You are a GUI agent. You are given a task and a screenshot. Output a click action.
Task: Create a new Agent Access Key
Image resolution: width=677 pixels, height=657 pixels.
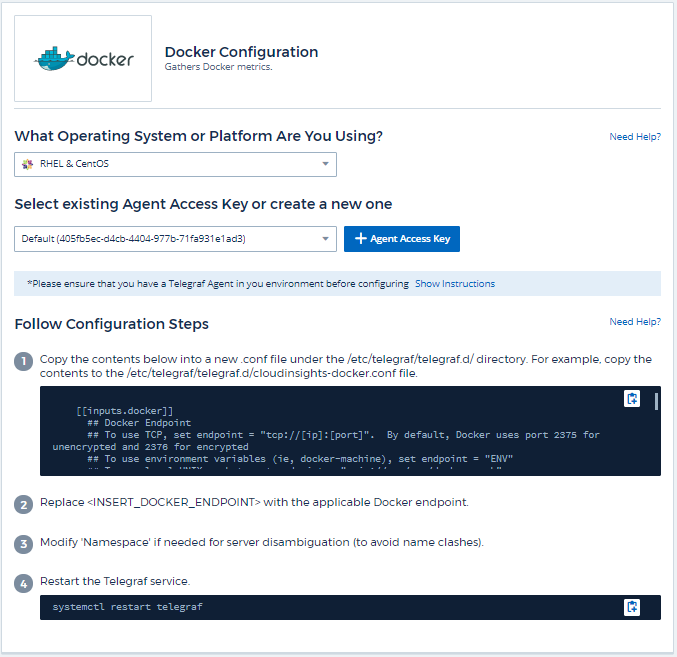pos(402,239)
